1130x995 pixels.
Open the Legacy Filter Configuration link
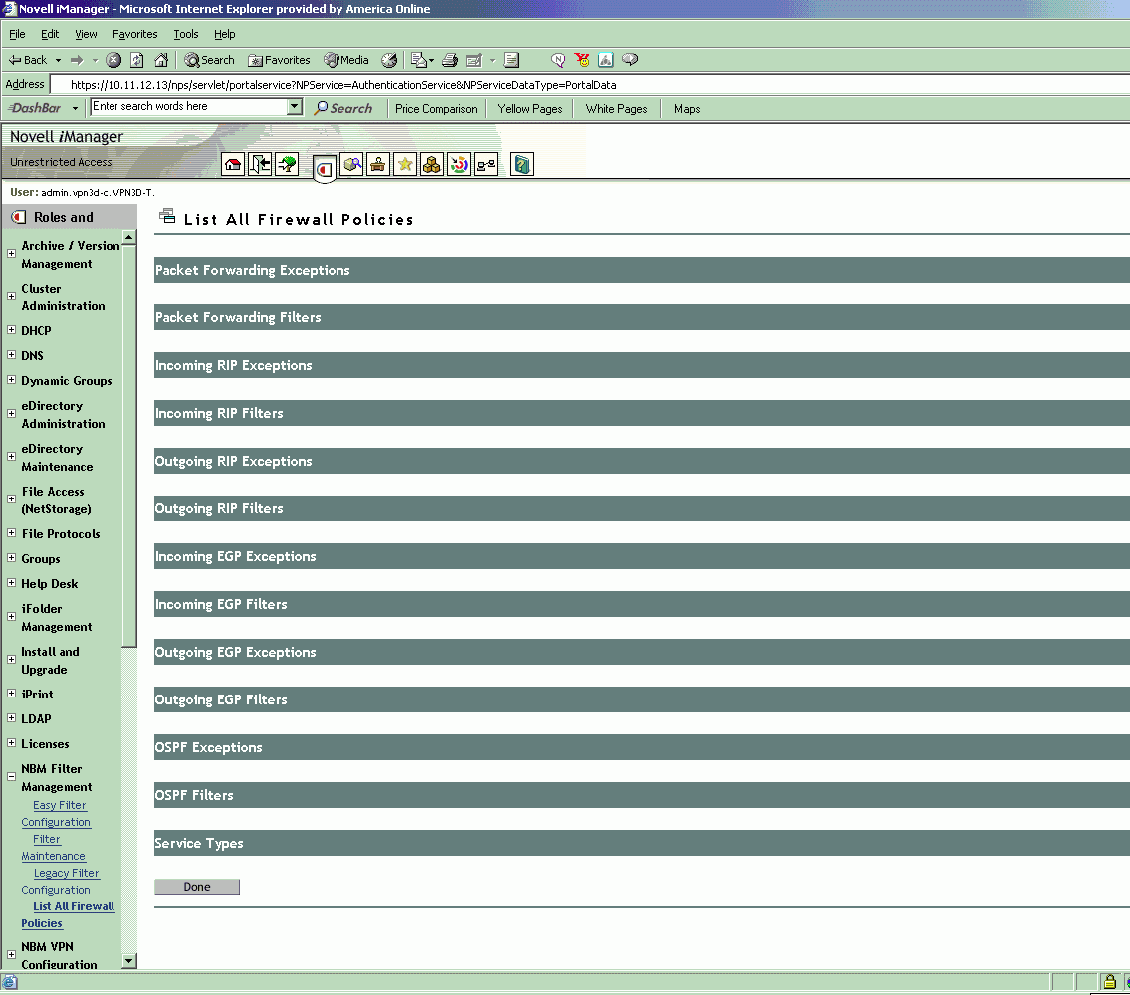tap(66, 873)
